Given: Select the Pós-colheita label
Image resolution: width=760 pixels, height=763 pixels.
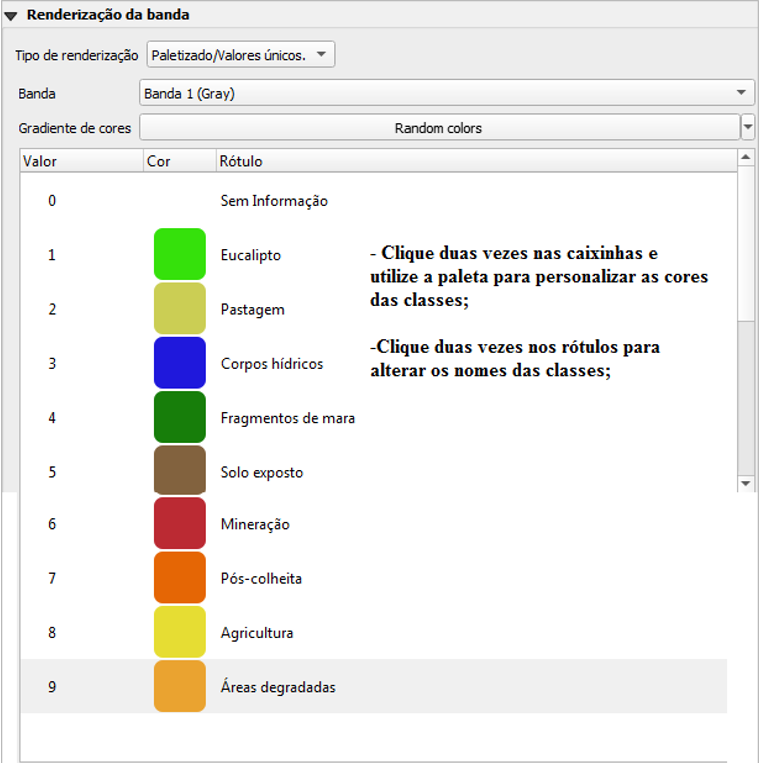Looking at the screenshot, I should point(261,579).
